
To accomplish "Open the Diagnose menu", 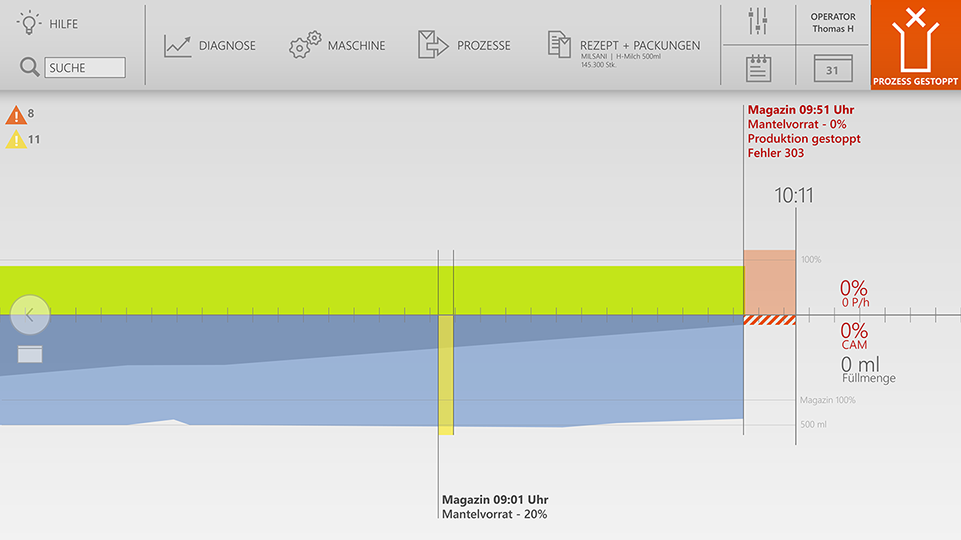I will [210, 46].
